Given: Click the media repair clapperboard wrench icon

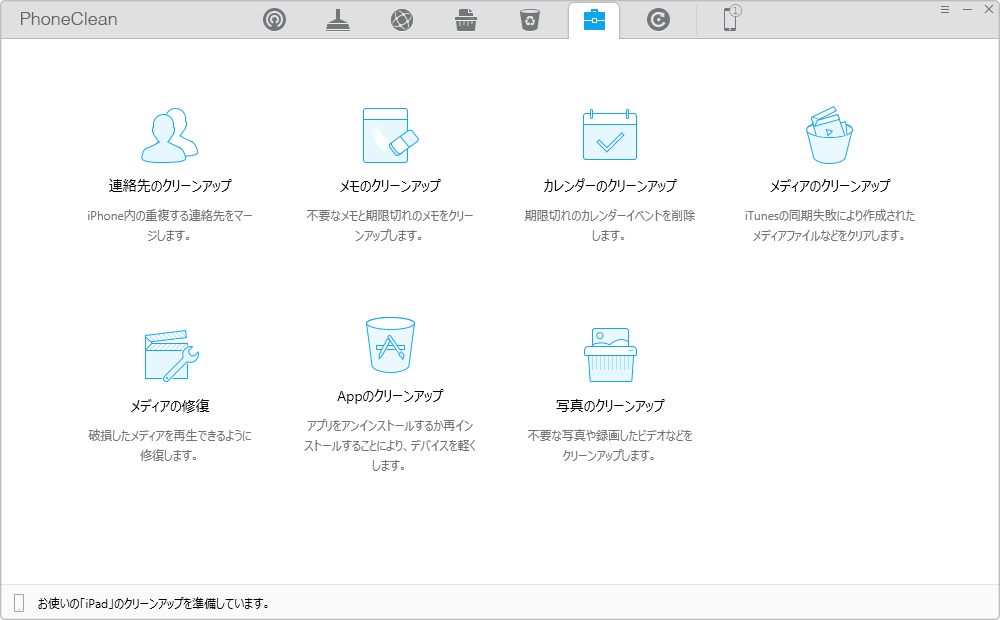Looking at the screenshot, I should tap(171, 355).
